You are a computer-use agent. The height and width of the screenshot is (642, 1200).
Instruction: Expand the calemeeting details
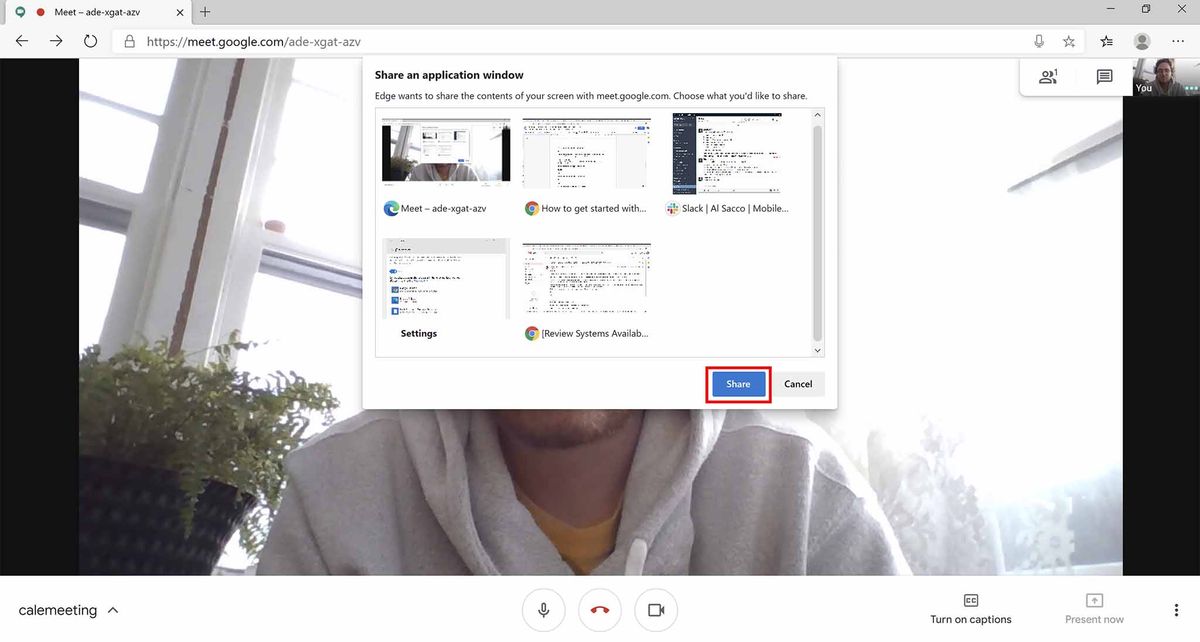(112, 610)
